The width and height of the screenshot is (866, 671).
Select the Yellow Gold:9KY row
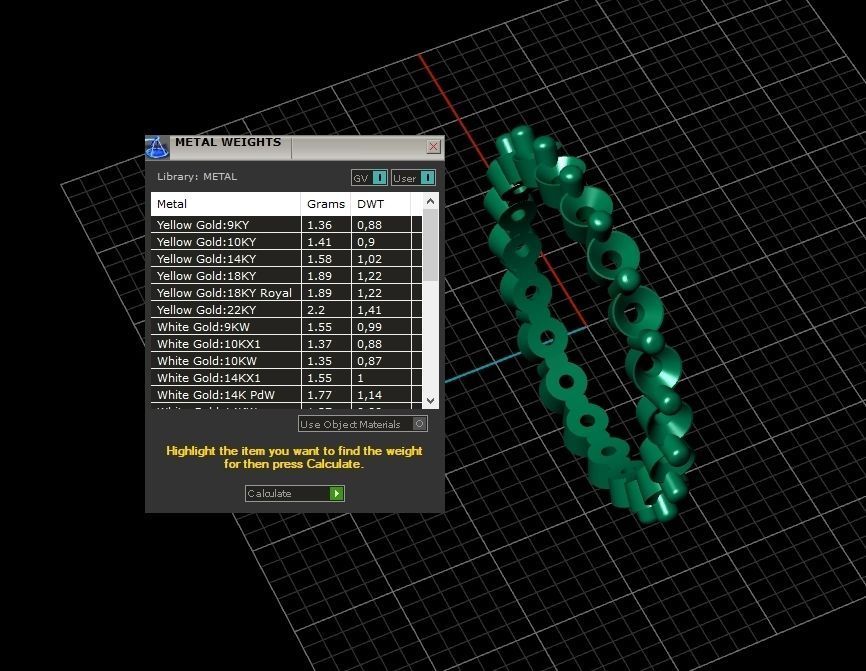[286, 225]
